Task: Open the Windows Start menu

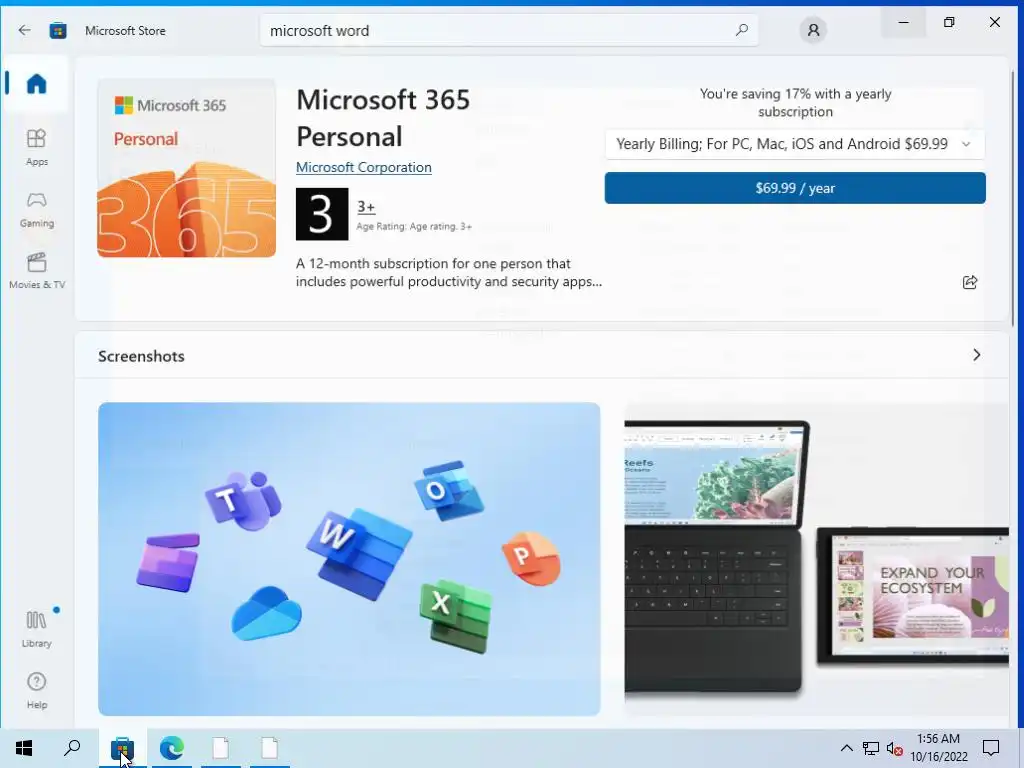Action: click(x=24, y=748)
